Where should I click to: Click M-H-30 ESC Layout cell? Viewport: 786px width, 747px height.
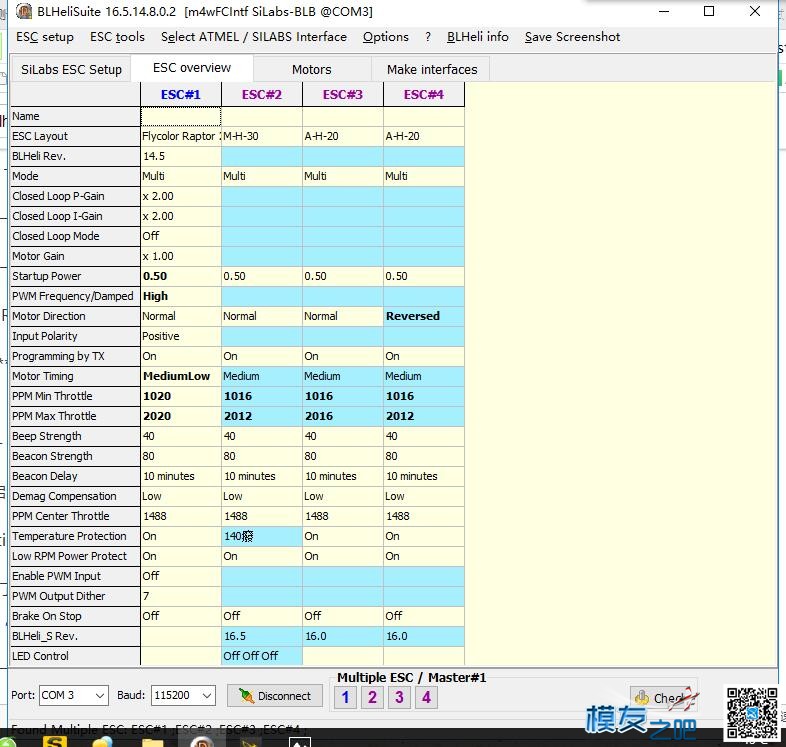point(262,136)
